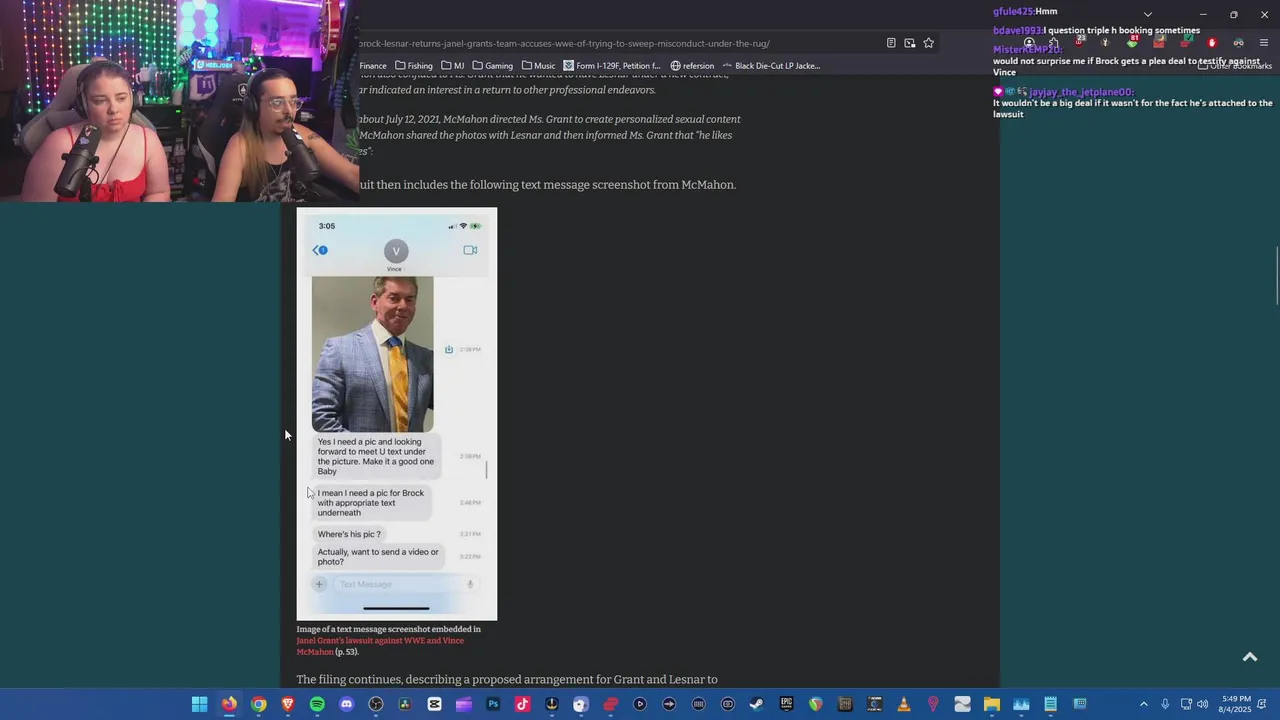1280x720 pixels.
Task: Click chat username bdave1993
Action: [1018, 31]
